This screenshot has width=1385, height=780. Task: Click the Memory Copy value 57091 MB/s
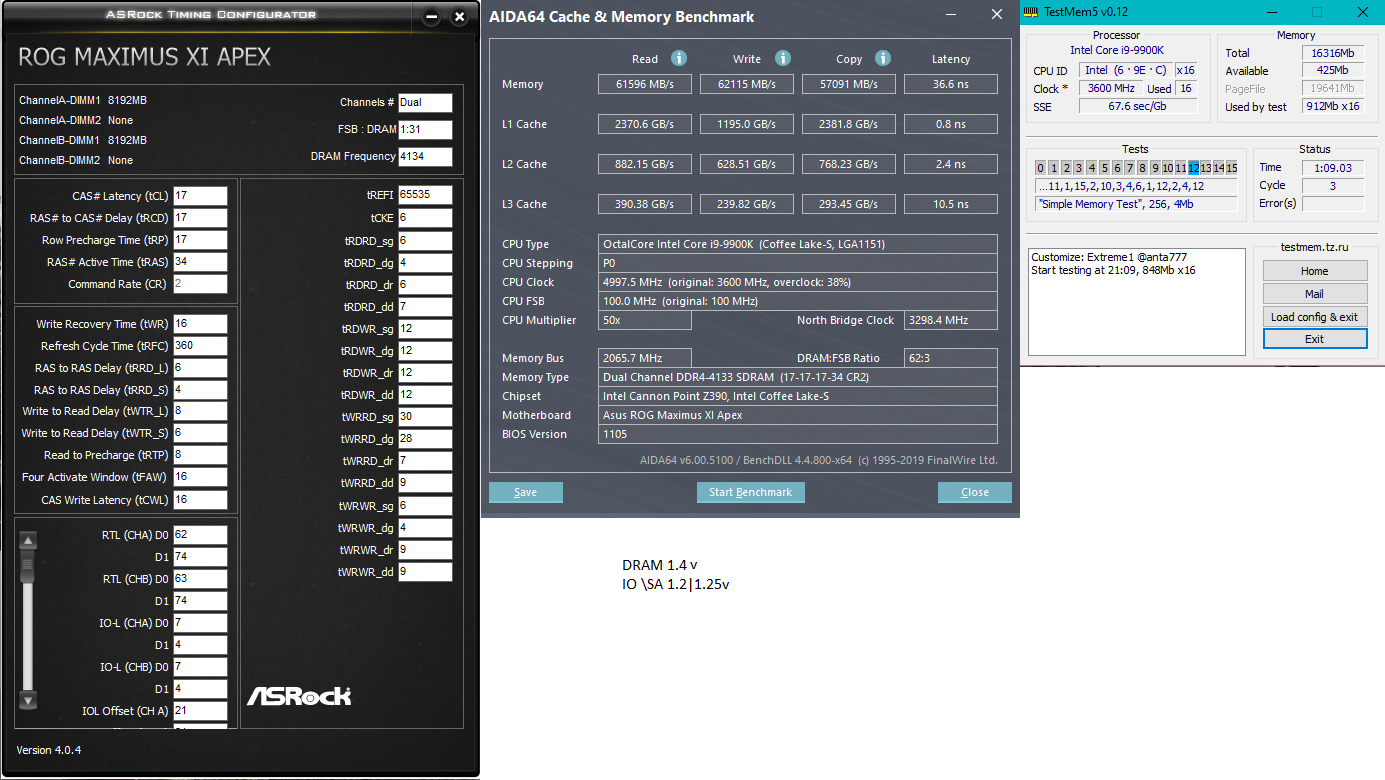coord(850,85)
